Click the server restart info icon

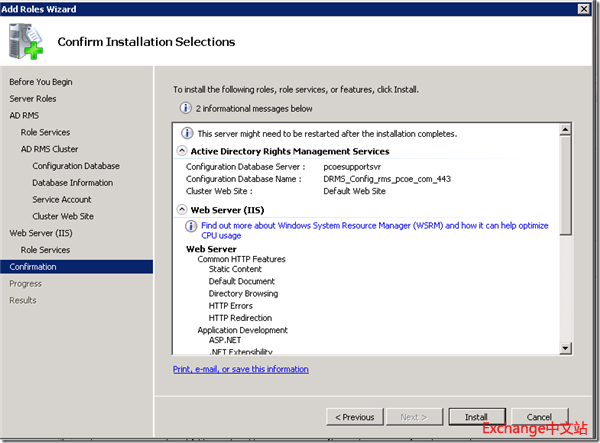pos(187,133)
